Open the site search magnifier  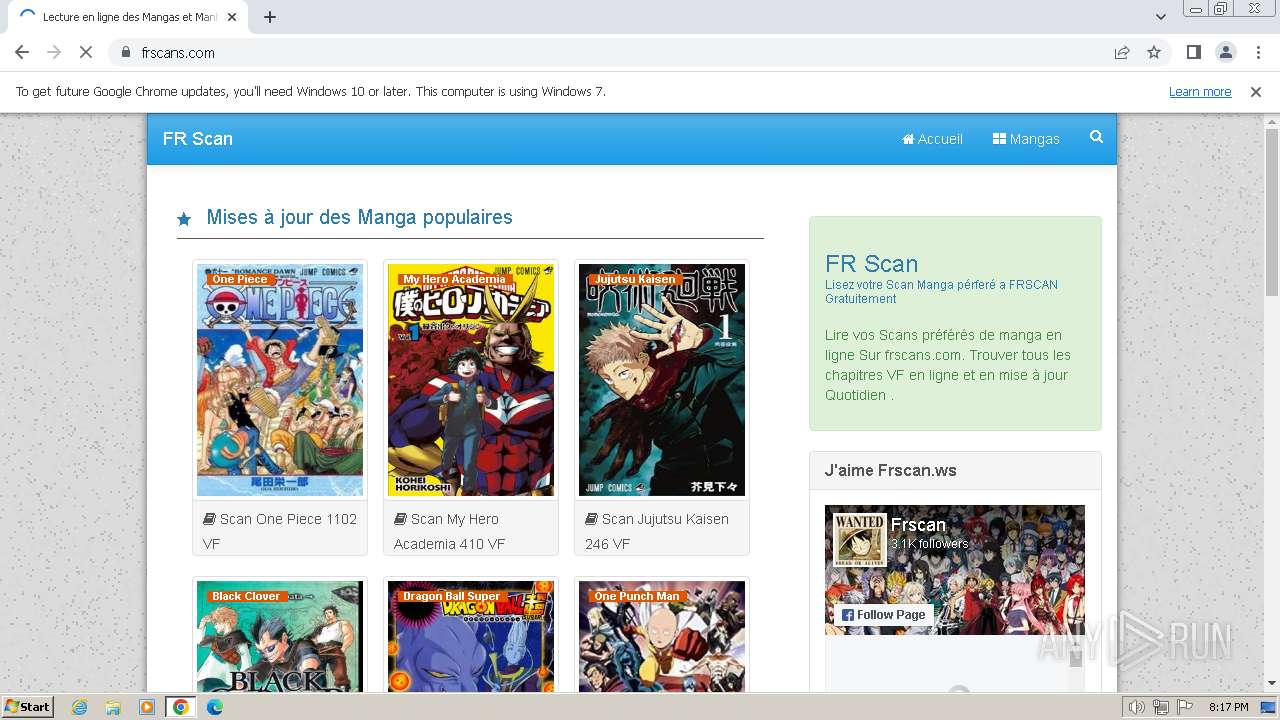[1096, 137]
